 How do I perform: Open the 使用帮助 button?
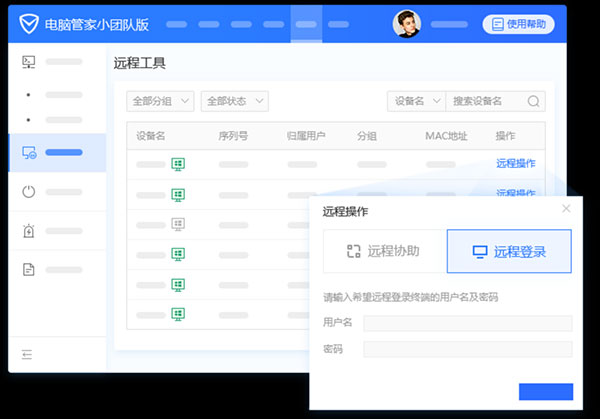[518, 24]
